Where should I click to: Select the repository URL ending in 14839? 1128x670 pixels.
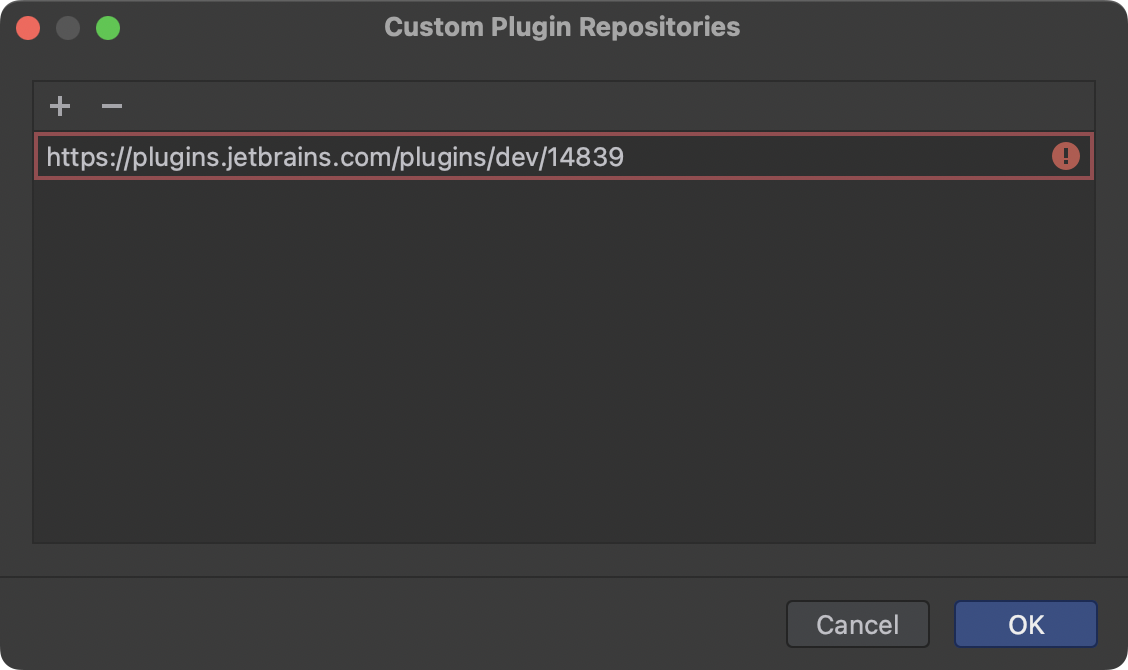(335, 156)
